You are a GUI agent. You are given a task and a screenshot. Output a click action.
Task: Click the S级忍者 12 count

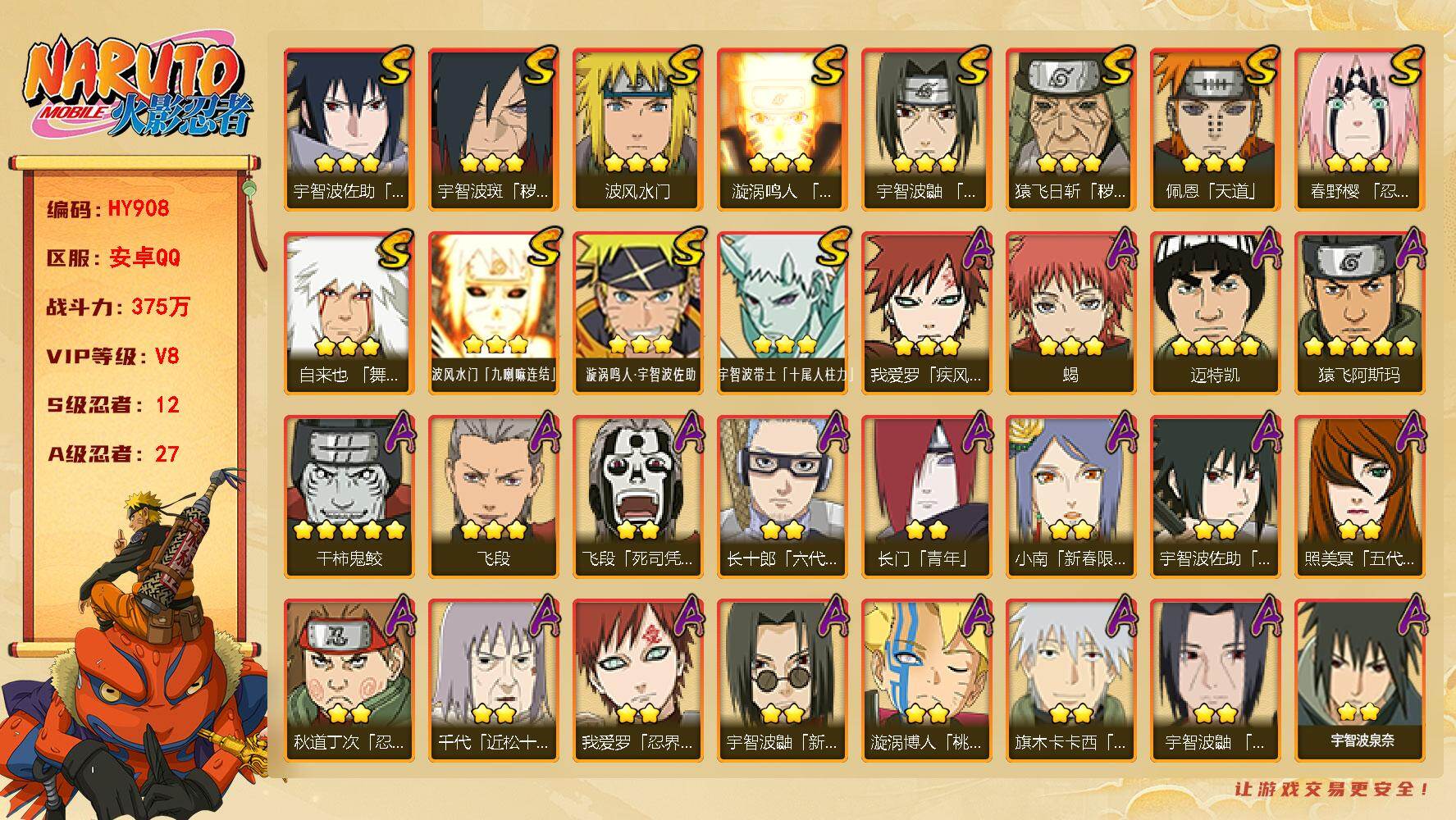(112, 404)
